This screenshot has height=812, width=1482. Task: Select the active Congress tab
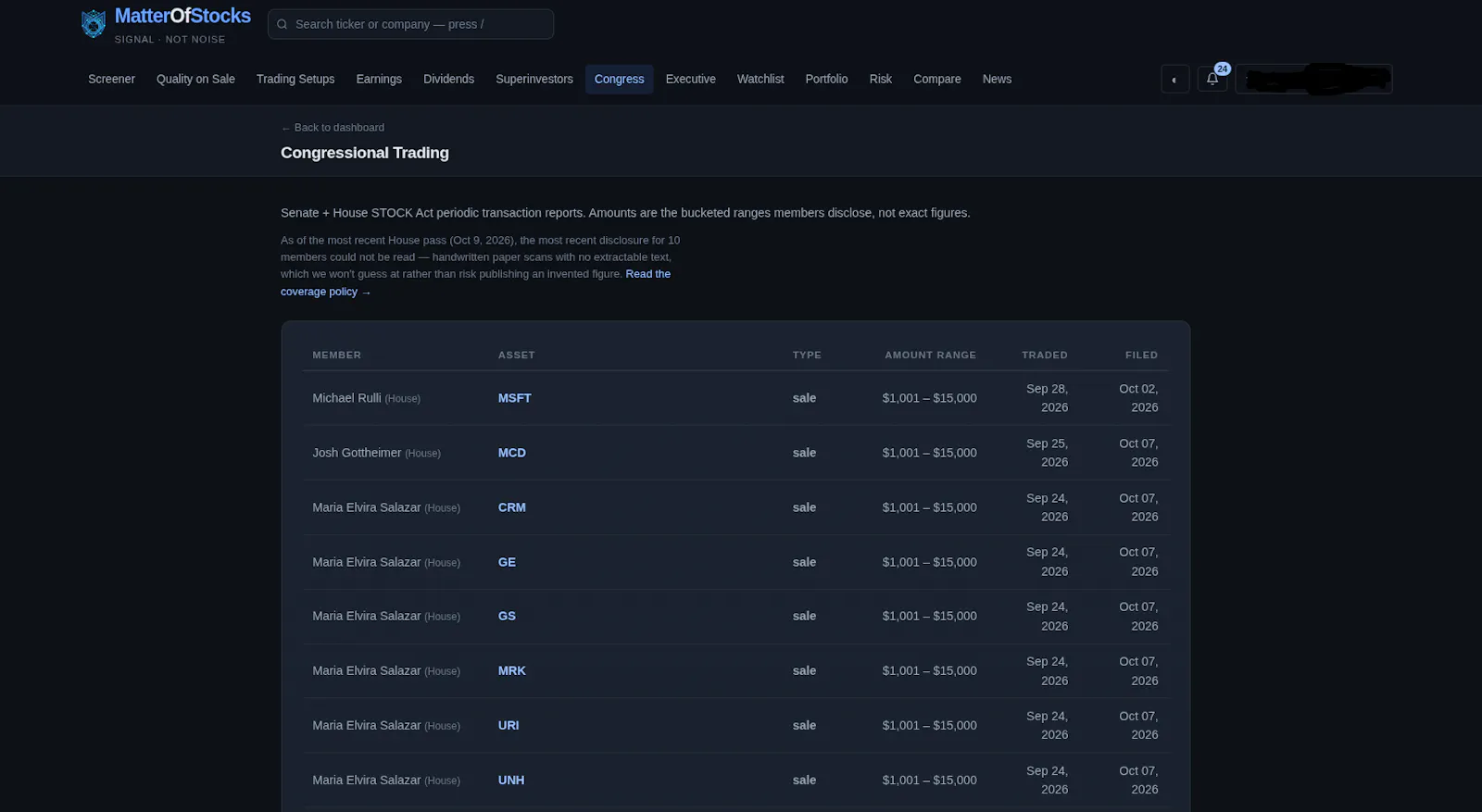[619, 79]
